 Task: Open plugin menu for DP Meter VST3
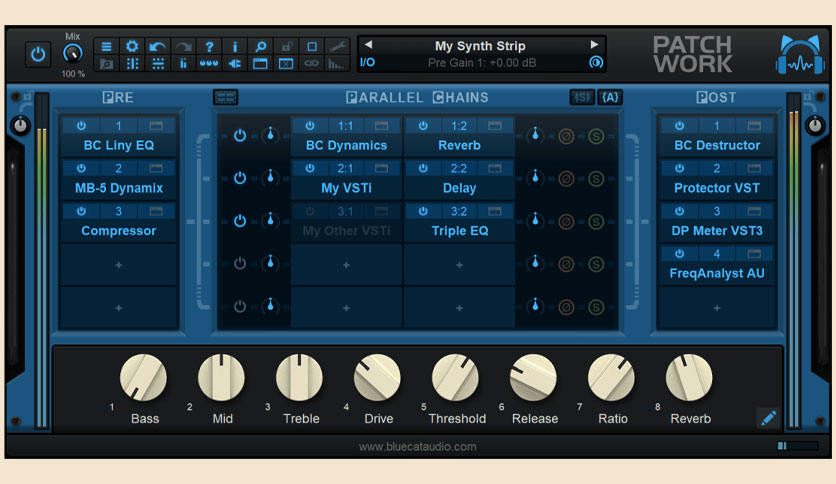point(717,230)
